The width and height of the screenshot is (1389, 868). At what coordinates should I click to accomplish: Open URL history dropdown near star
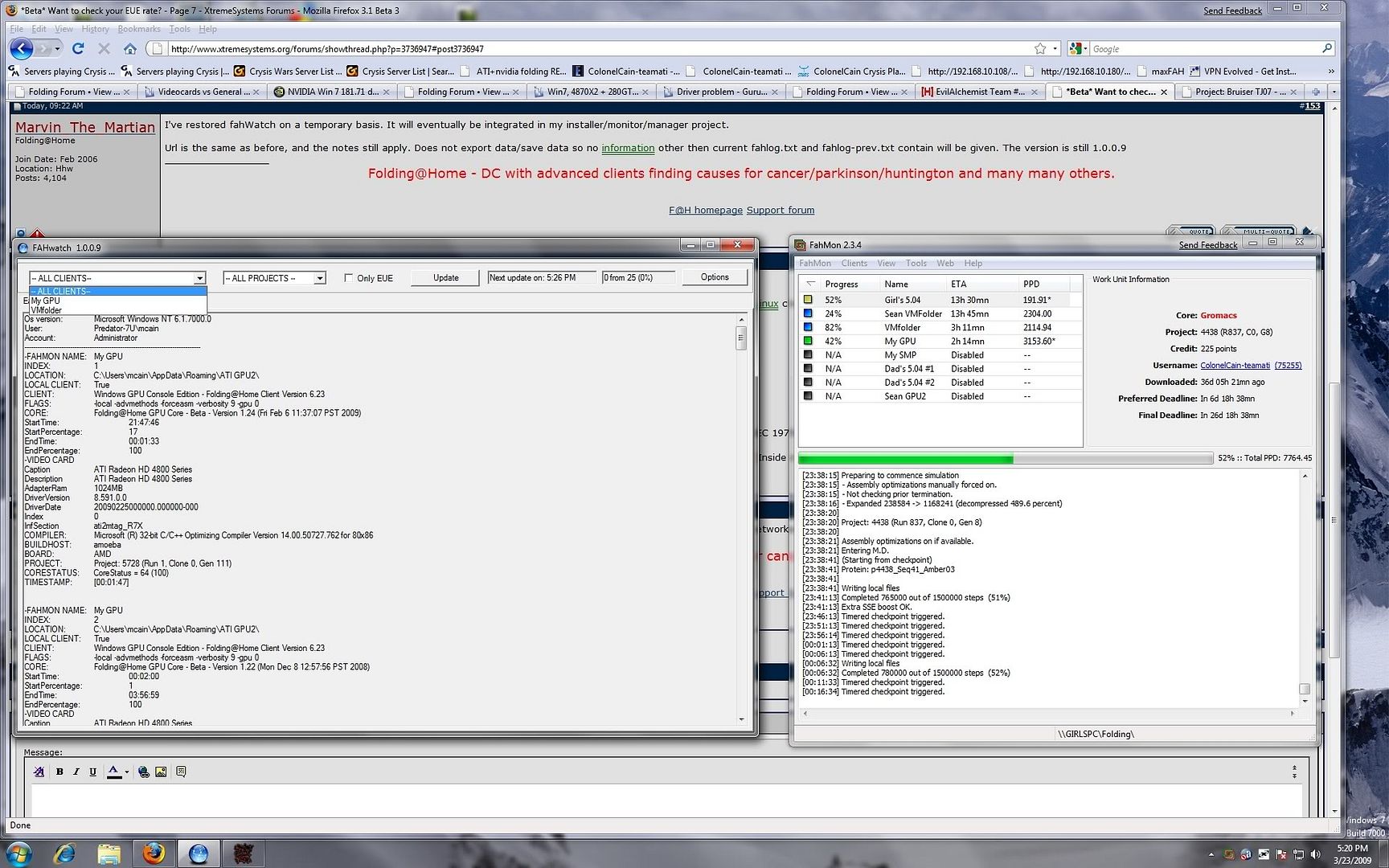click(x=1055, y=48)
